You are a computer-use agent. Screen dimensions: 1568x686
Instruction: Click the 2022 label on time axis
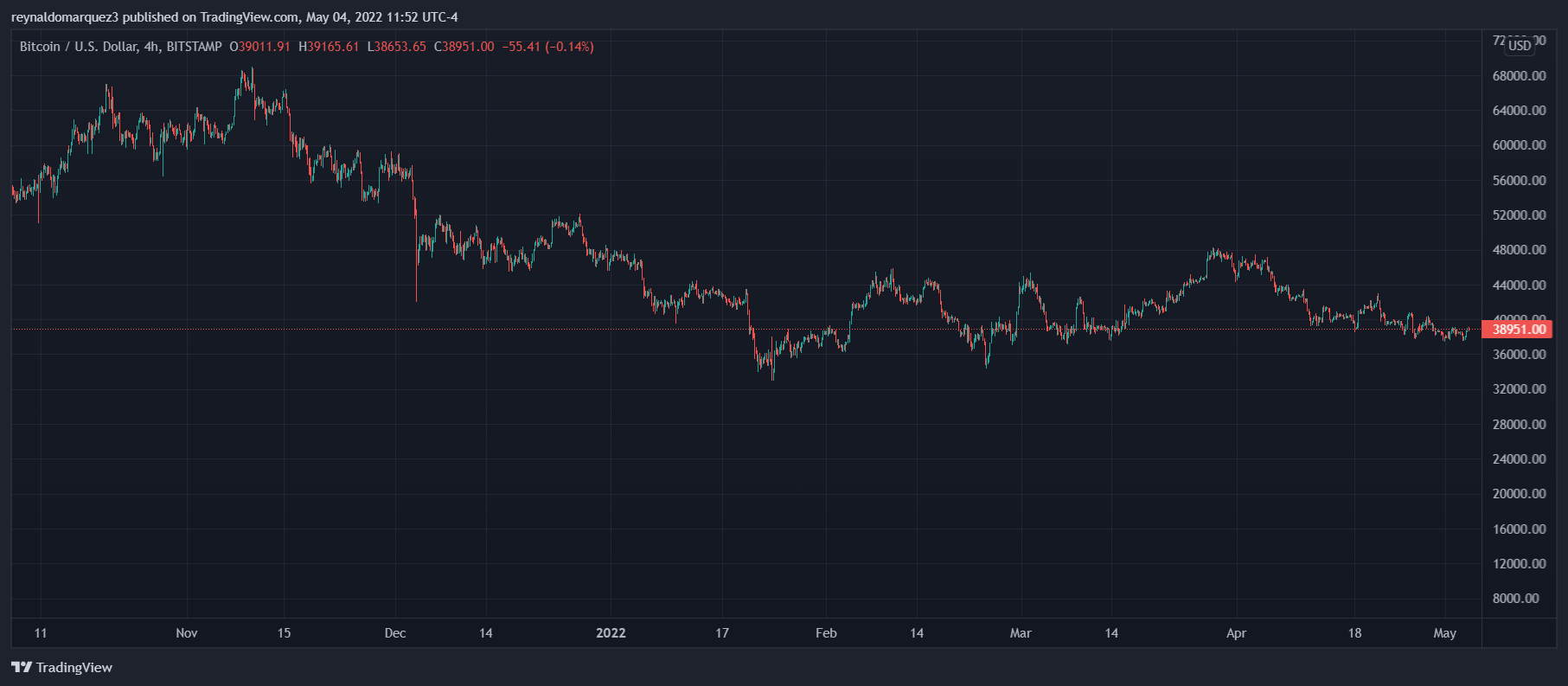click(611, 633)
